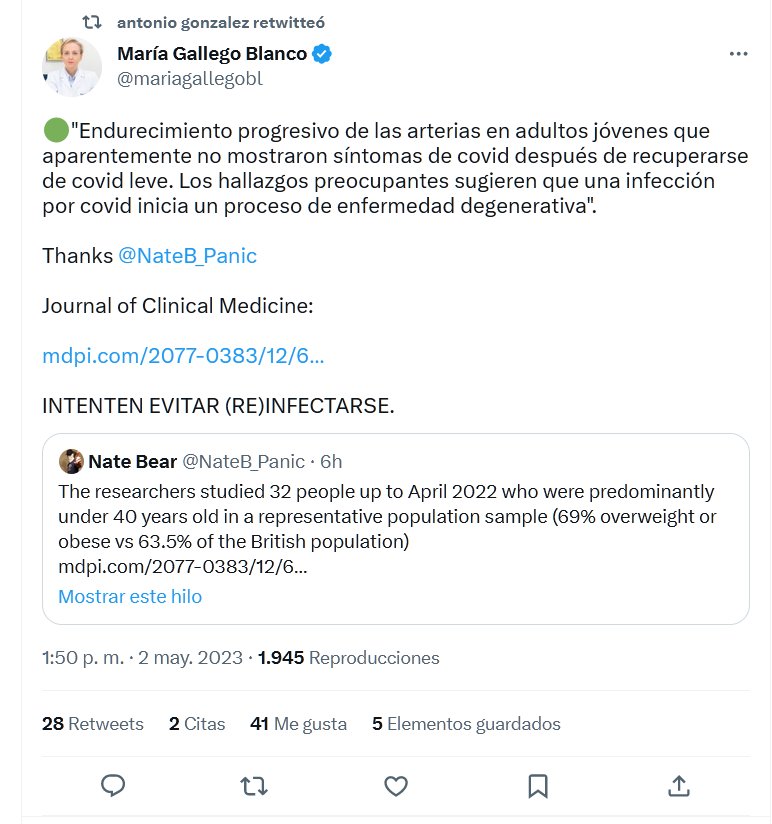The height and width of the screenshot is (824, 772).
Task: Like the tweet with heart icon
Action: pyautogui.click(x=396, y=785)
